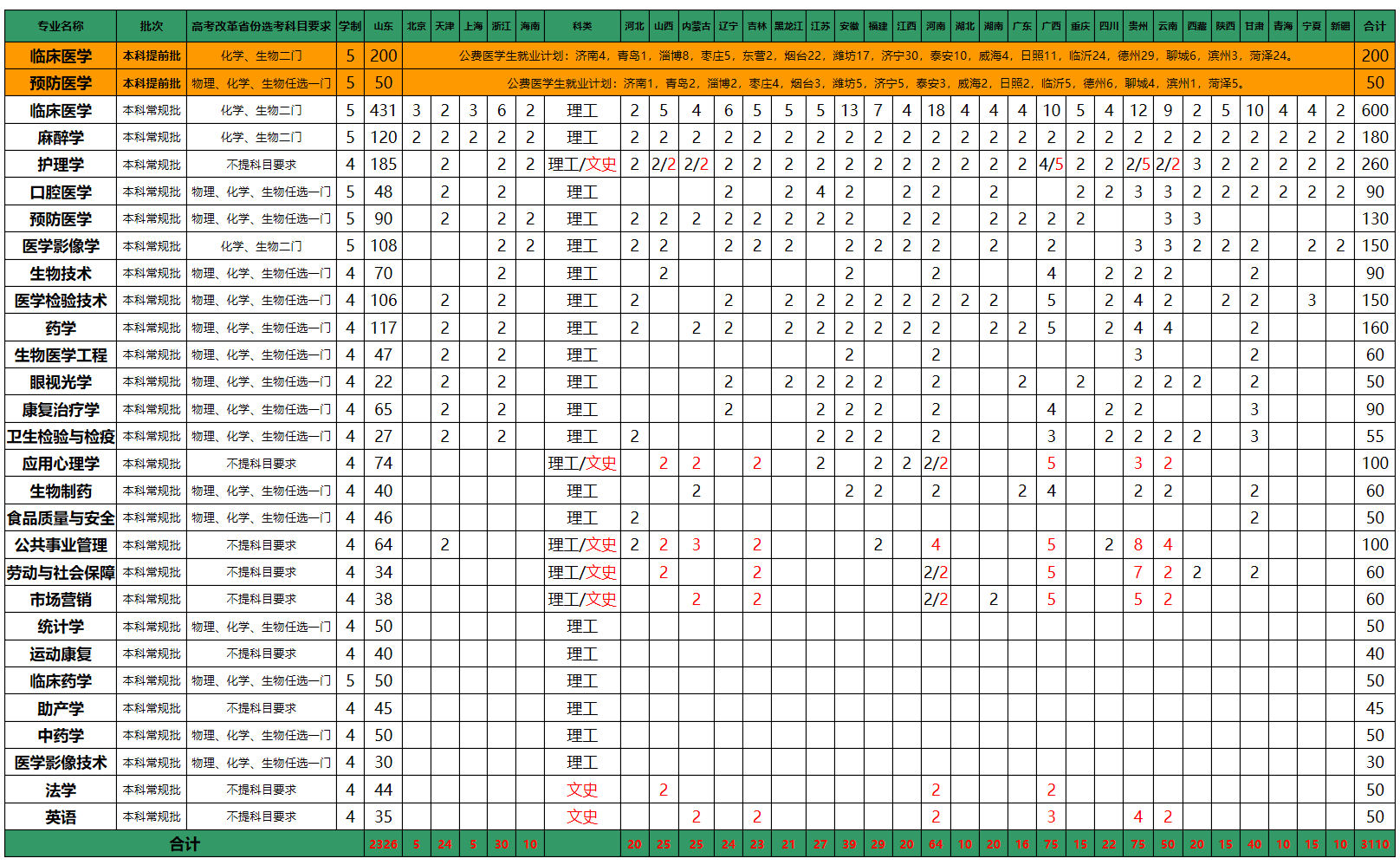The width and height of the screenshot is (1400, 865).
Task: Click the 眼视光学 major name cell
Action: pos(61,381)
